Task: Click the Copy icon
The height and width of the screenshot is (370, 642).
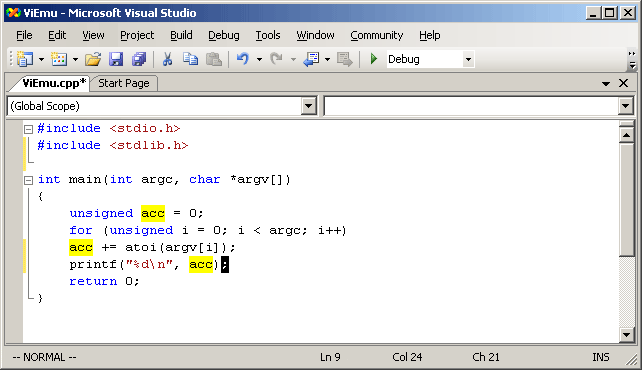Action: click(x=190, y=59)
